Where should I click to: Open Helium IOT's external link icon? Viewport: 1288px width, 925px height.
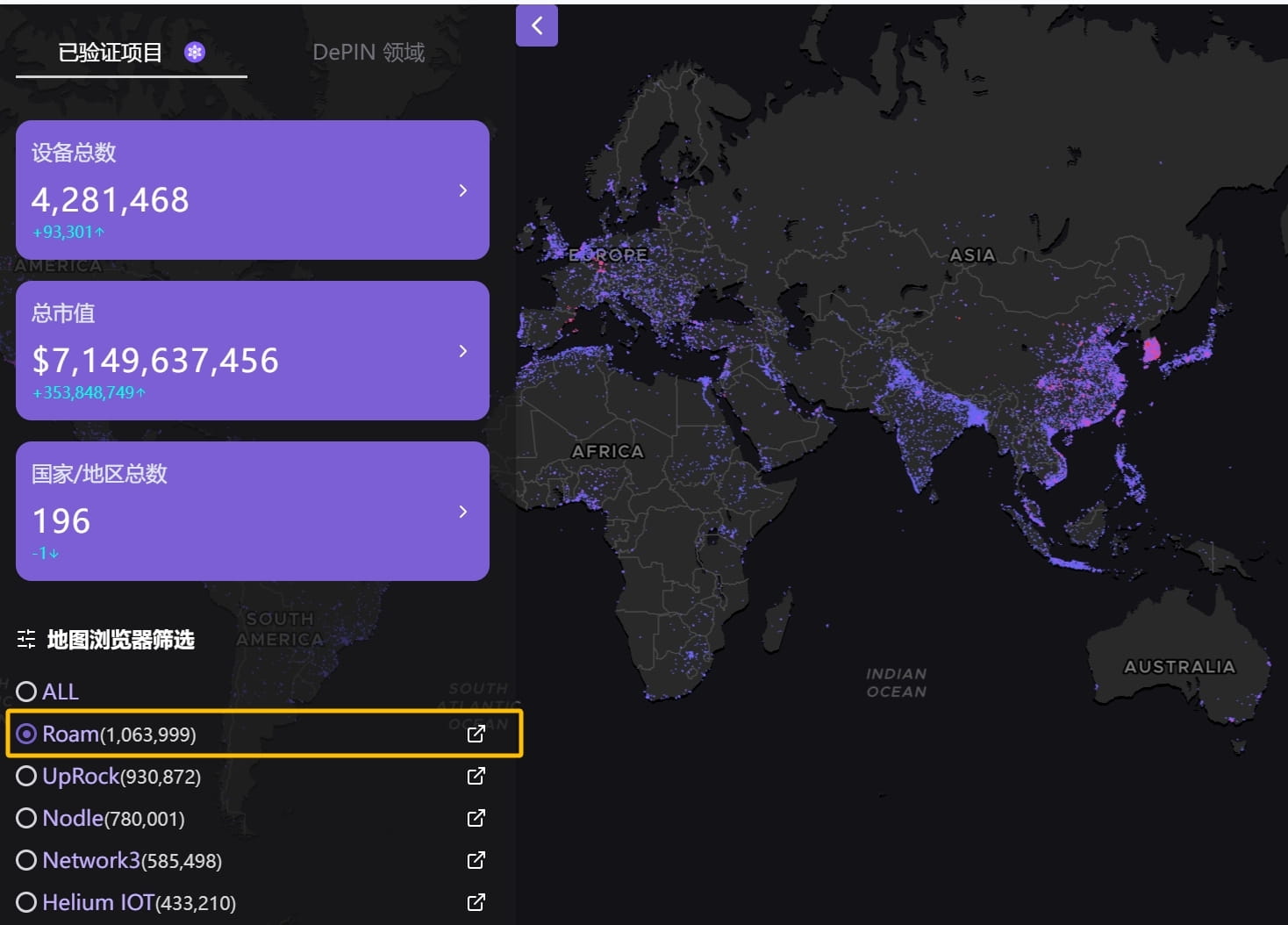point(476,902)
